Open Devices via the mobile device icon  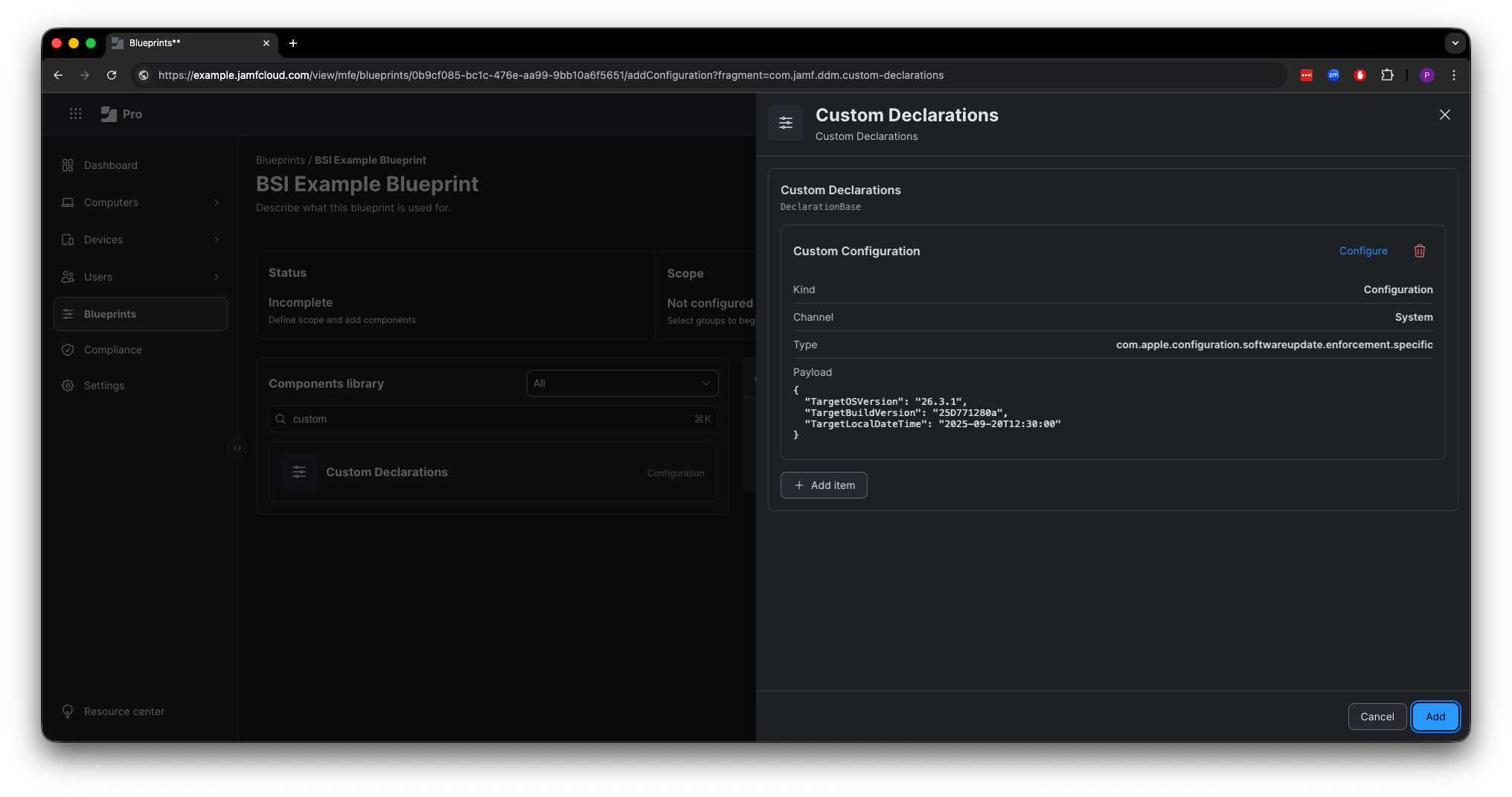[x=68, y=240]
